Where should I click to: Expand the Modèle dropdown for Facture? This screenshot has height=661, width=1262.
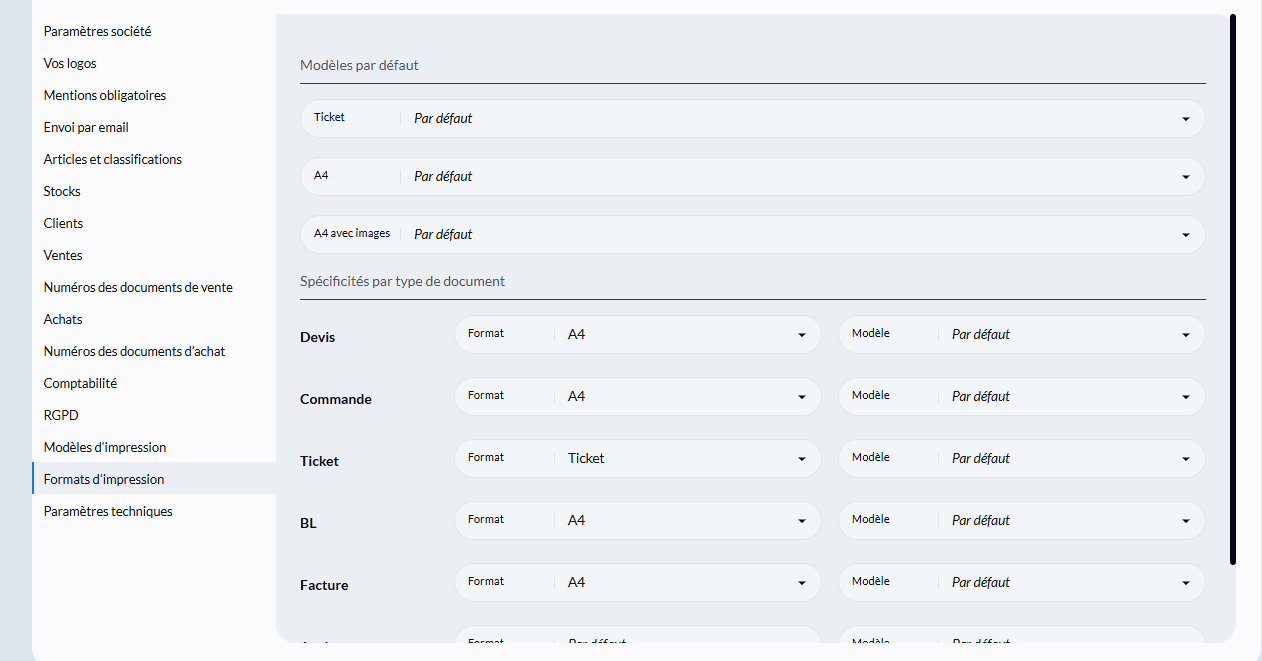(1022, 582)
